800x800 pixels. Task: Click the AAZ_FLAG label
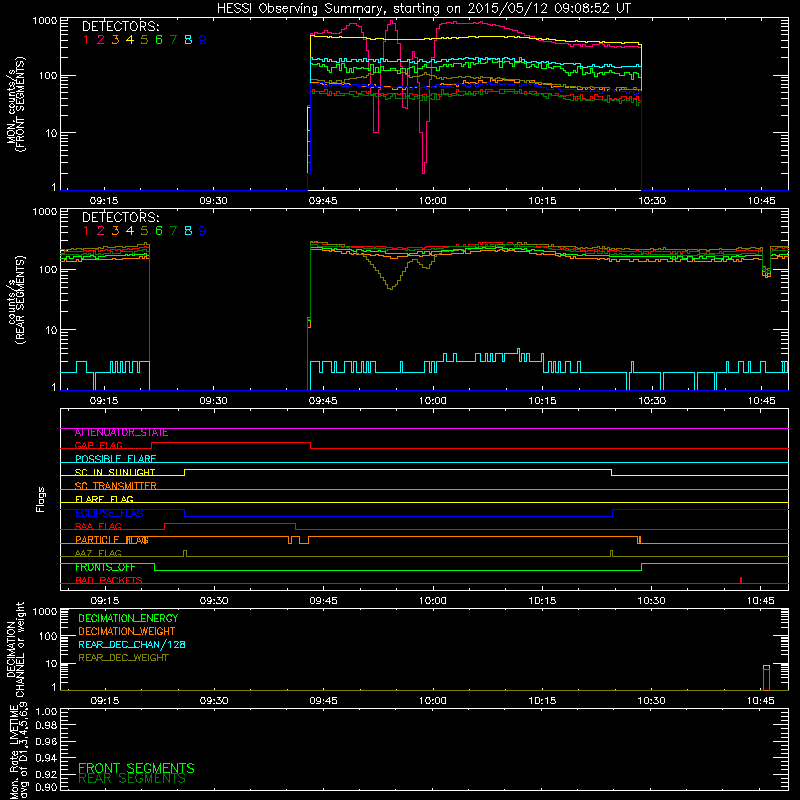click(98, 554)
